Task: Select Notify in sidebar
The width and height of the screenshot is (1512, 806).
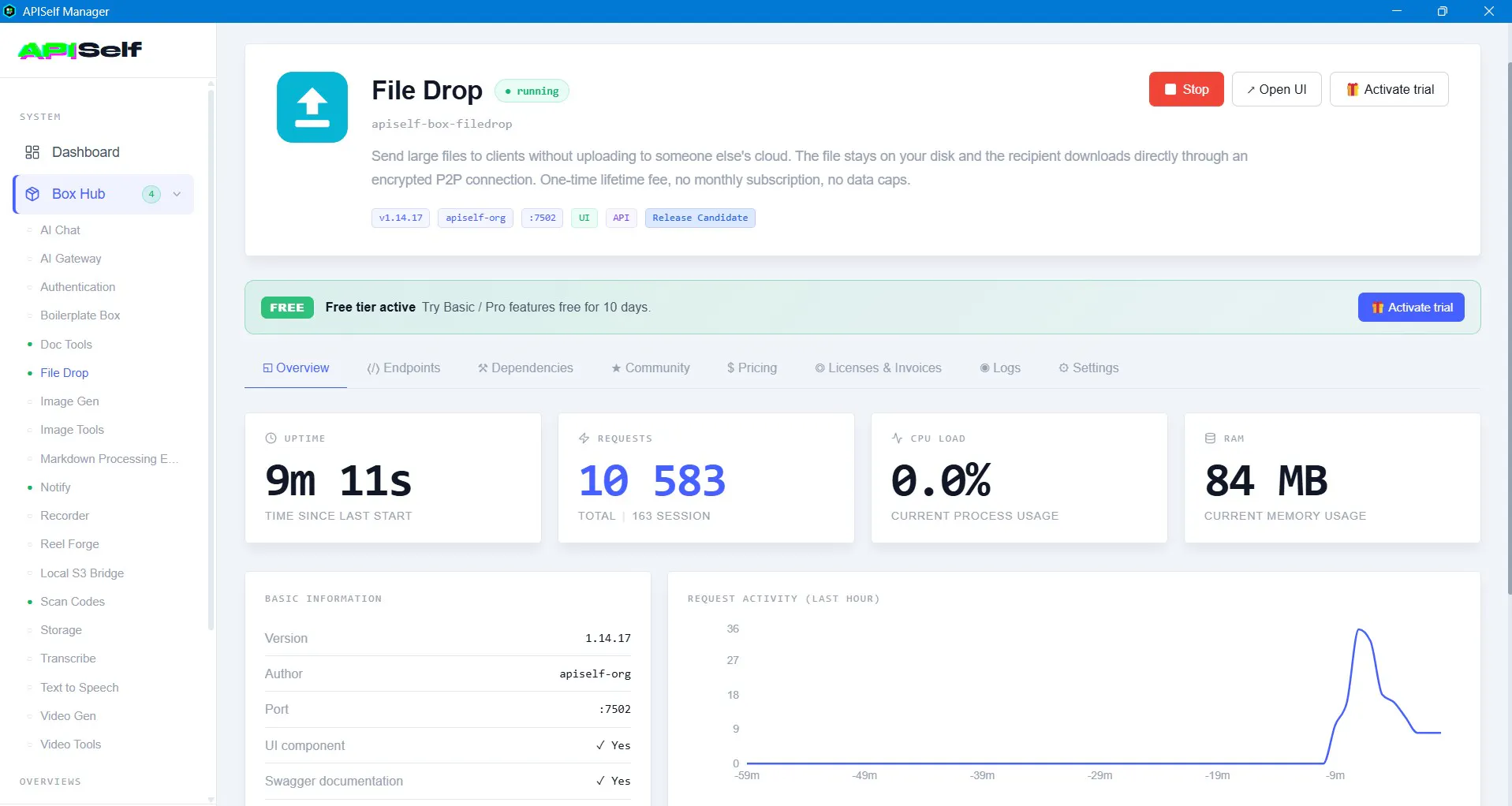Action: coord(55,487)
